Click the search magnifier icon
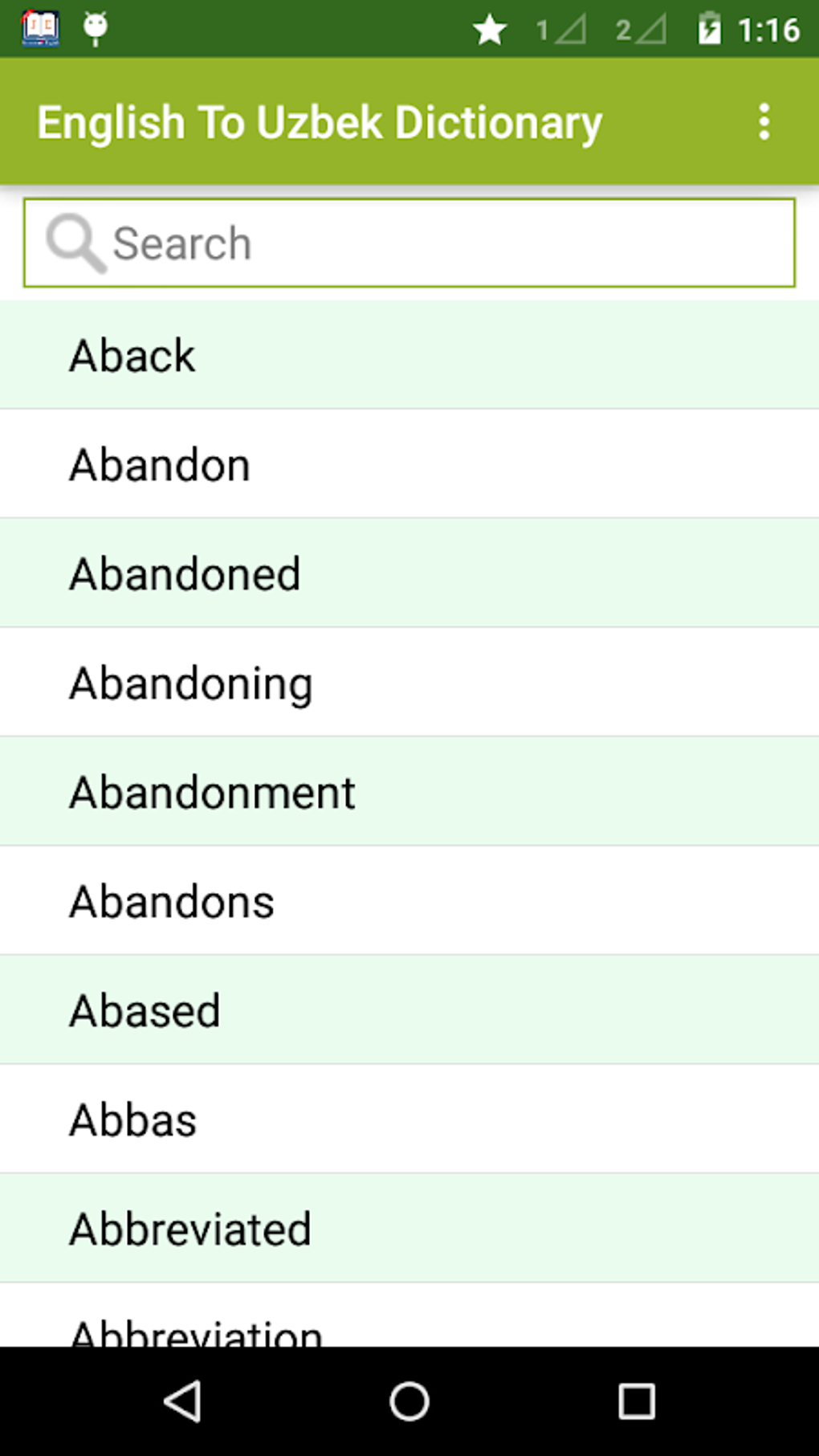 75,242
